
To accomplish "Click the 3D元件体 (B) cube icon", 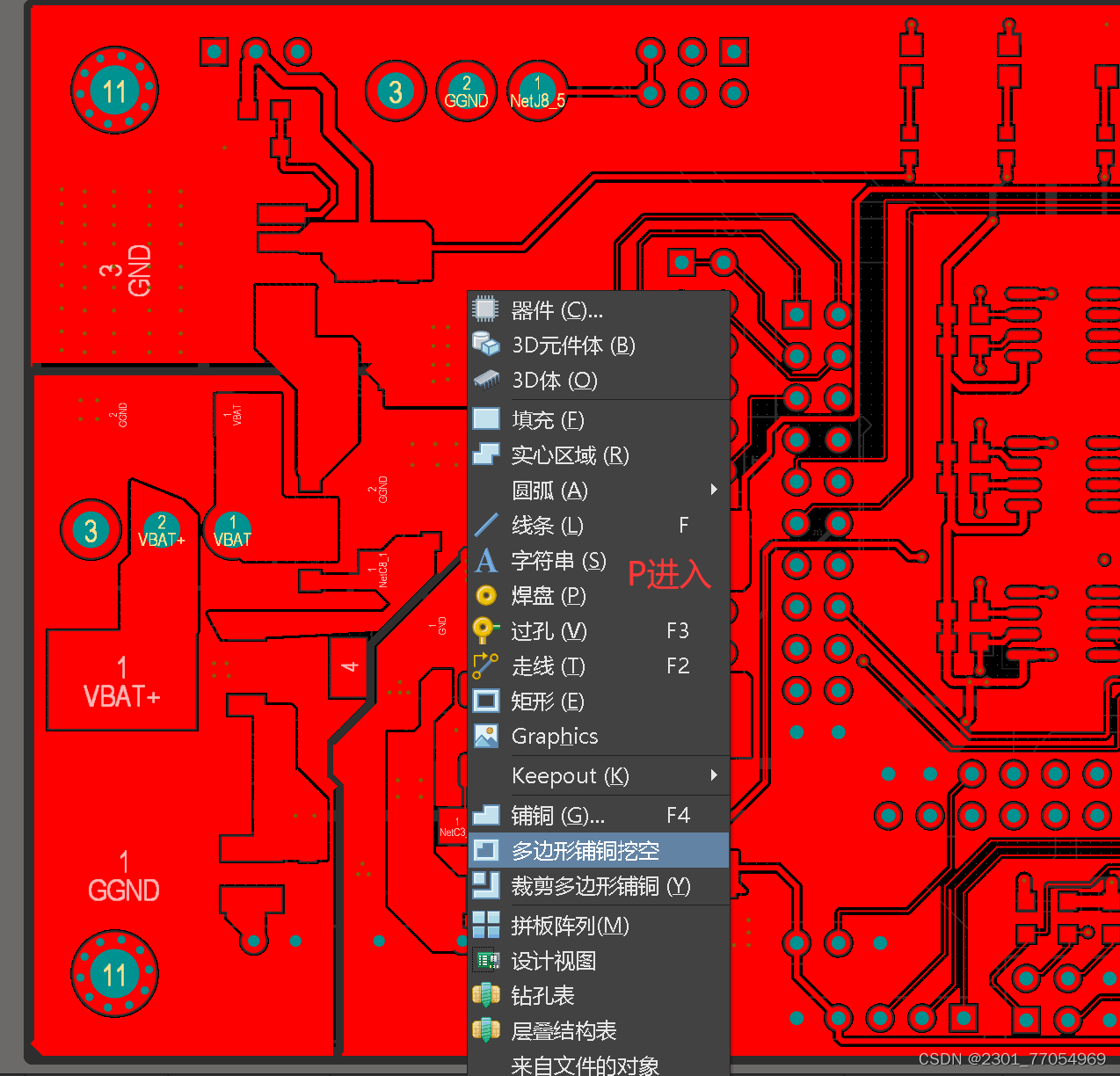I will [486, 345].
